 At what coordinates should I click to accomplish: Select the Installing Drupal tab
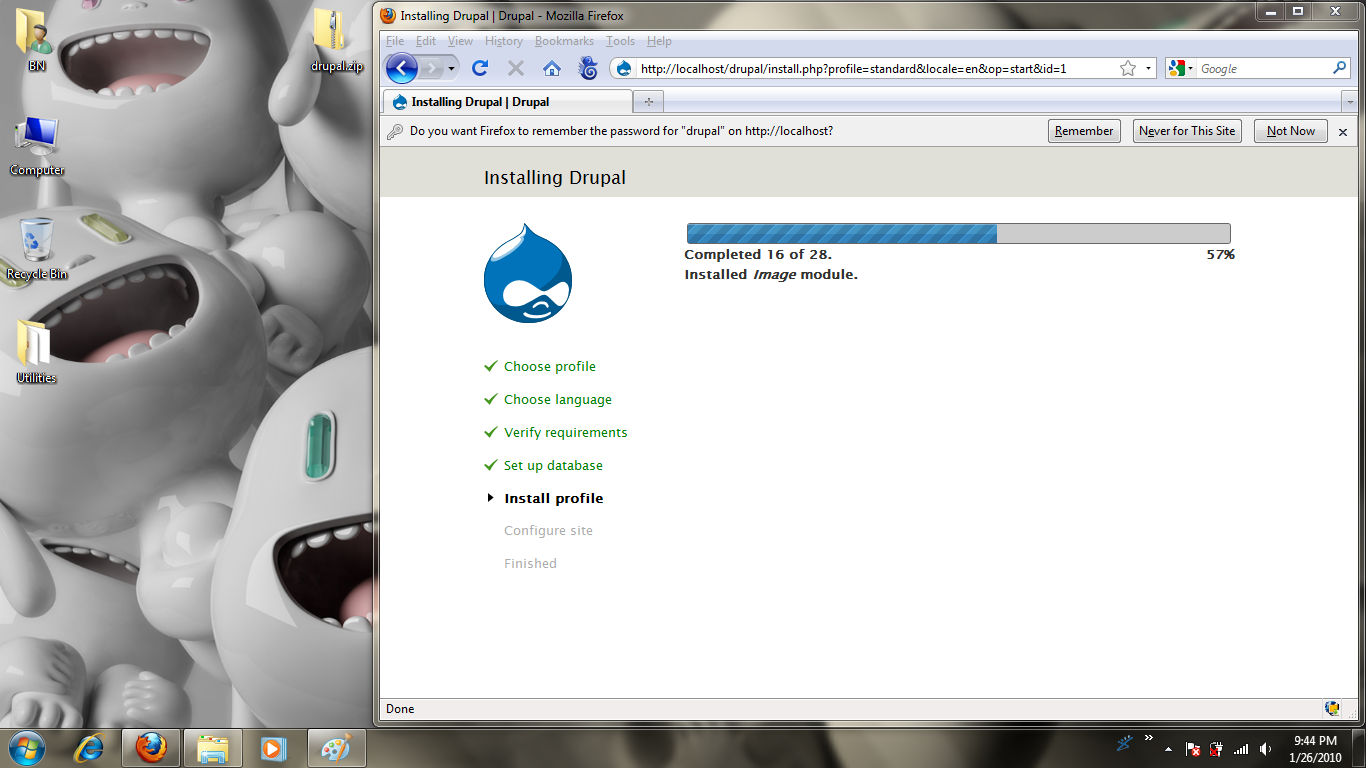click(506, 102)
